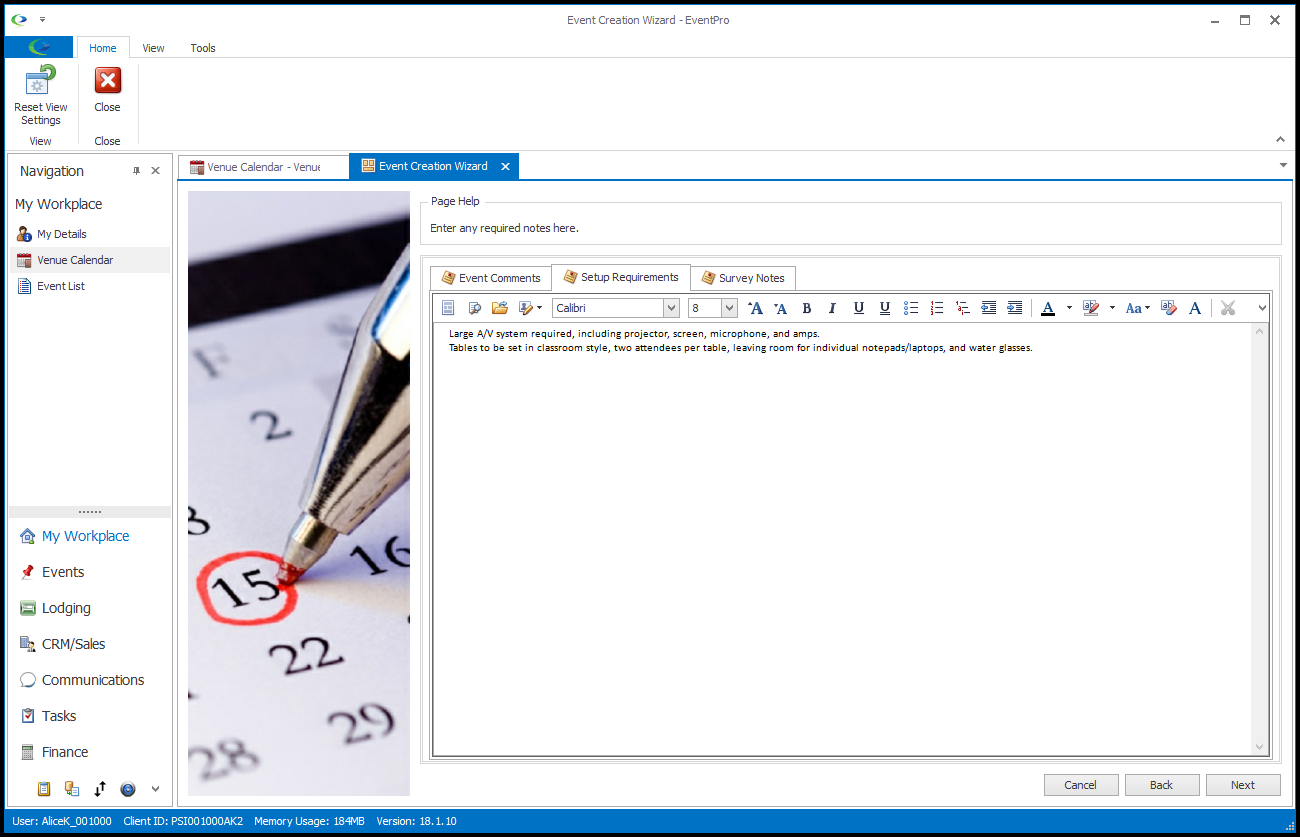Click the Cancel button

pos(1081,785)
